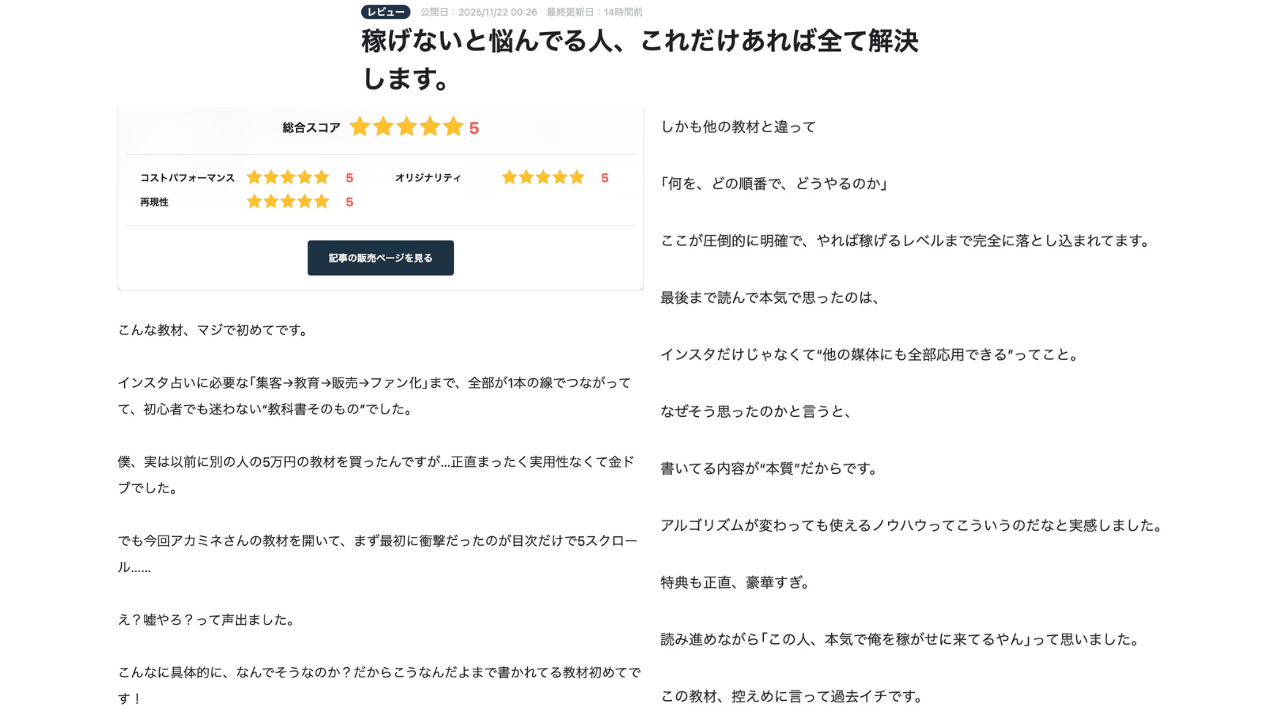Click the レビュー category badge
Screen dimensions: 1280x720
tap(386, 12)
